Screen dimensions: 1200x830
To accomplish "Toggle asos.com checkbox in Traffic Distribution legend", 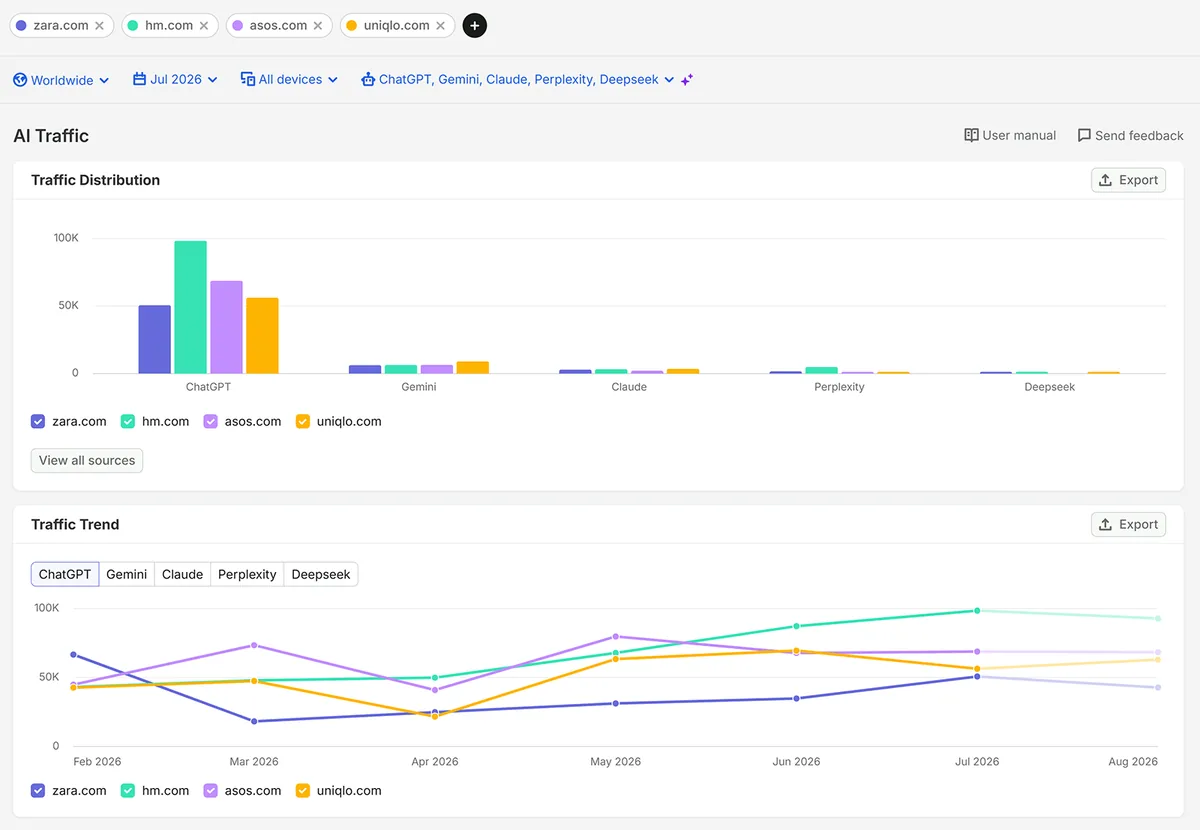I will point(211,422).
